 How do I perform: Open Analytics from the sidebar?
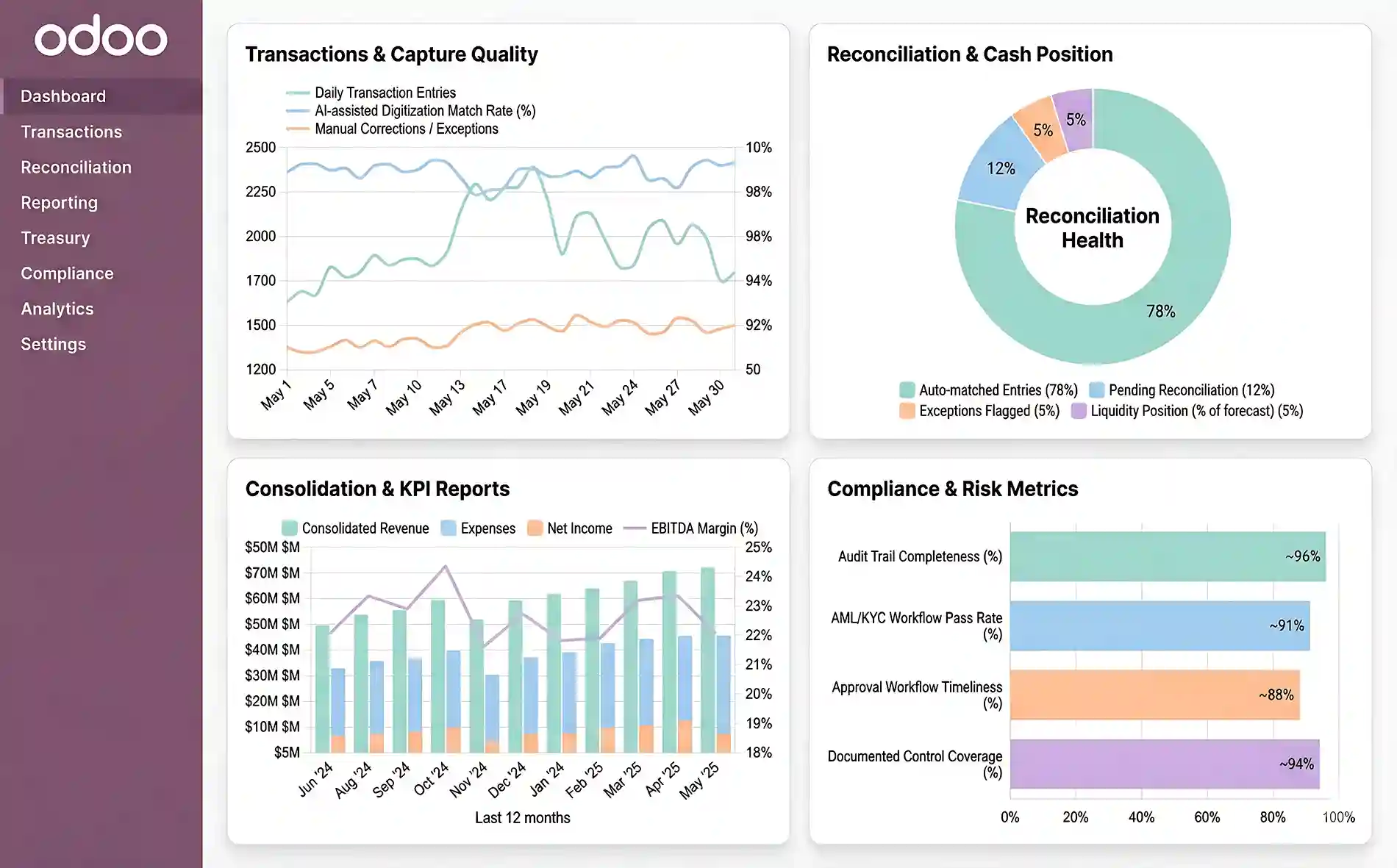pyautogui.click(x=57, y=308)
